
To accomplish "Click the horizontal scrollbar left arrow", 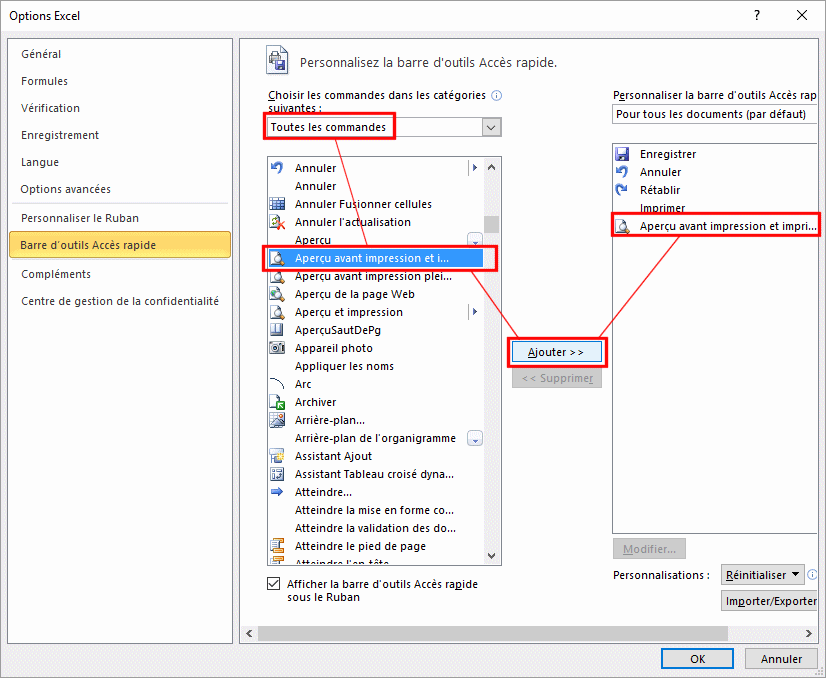I will (x=249, y=633).
